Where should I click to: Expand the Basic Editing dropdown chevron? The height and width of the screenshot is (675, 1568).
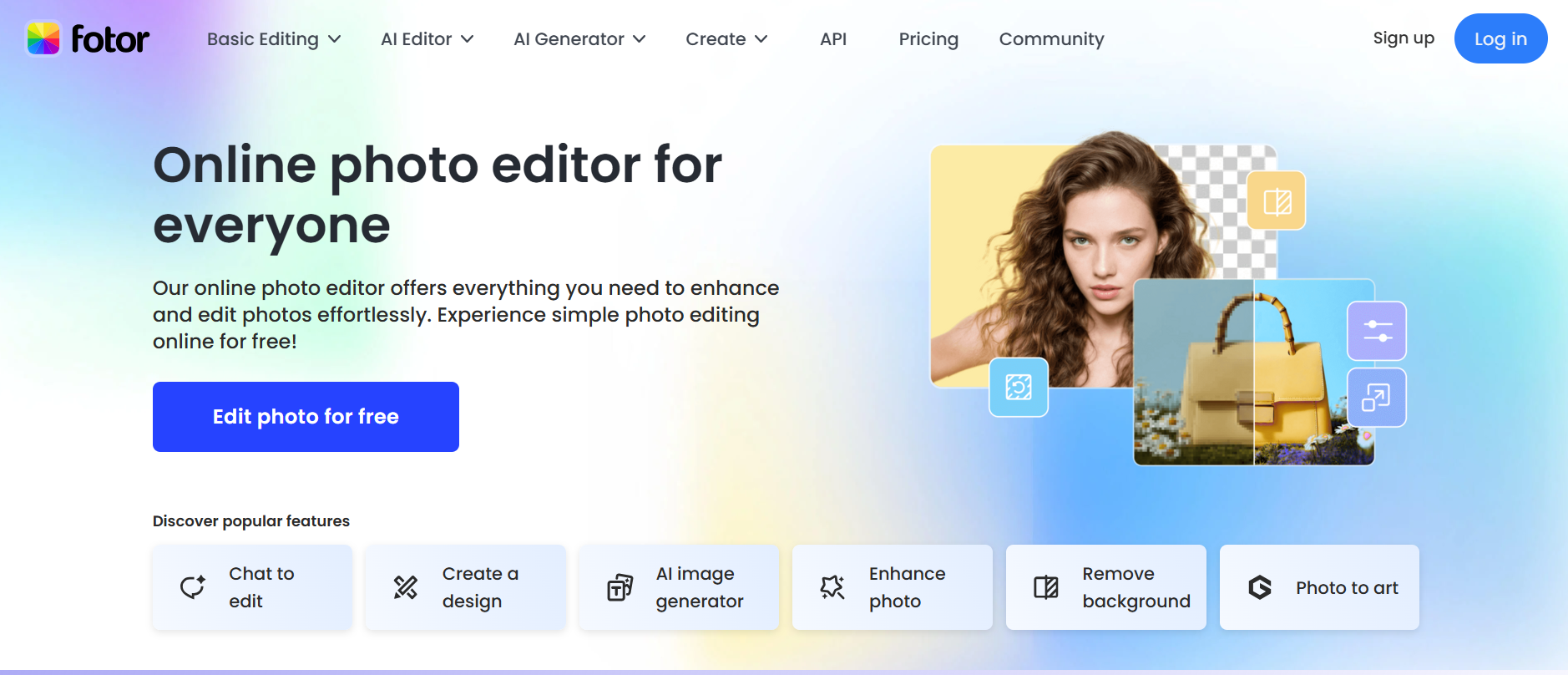coord(335,39)
